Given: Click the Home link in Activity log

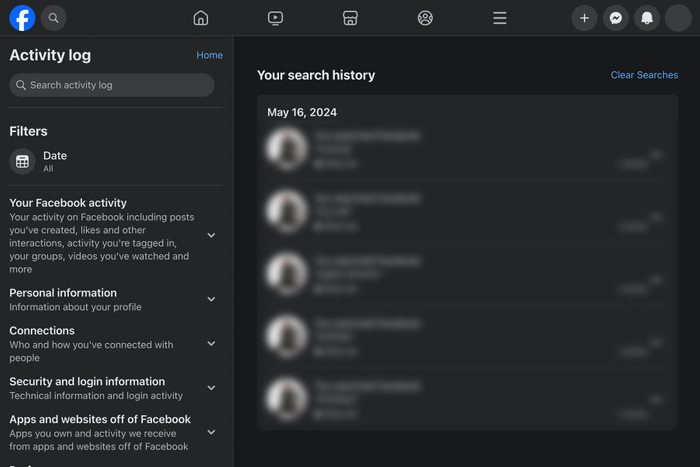Looking at the screenshot, I should point(209,55).
